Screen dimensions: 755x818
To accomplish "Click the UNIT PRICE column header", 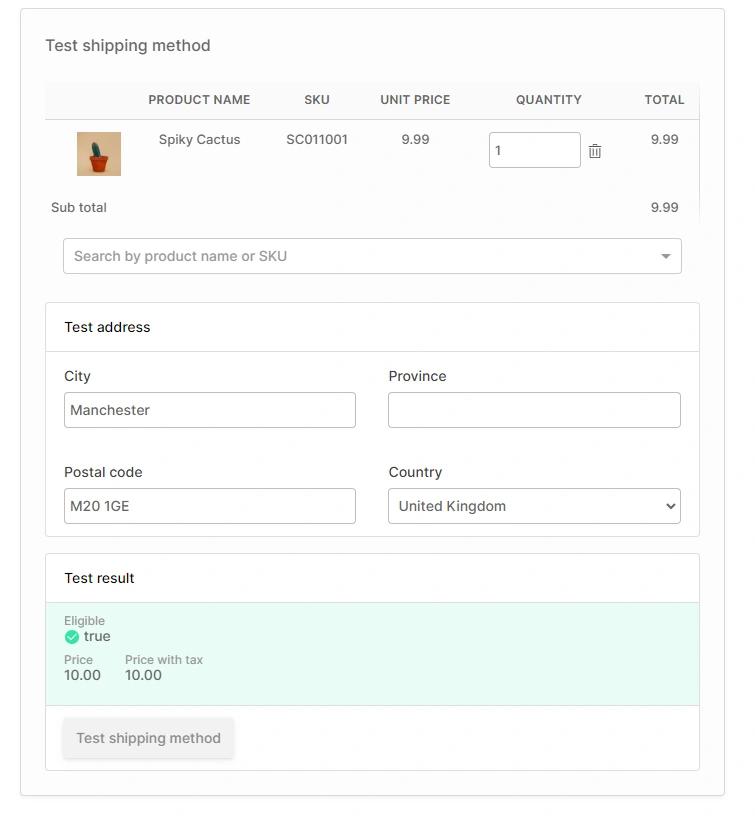I will tap(414, 100).
